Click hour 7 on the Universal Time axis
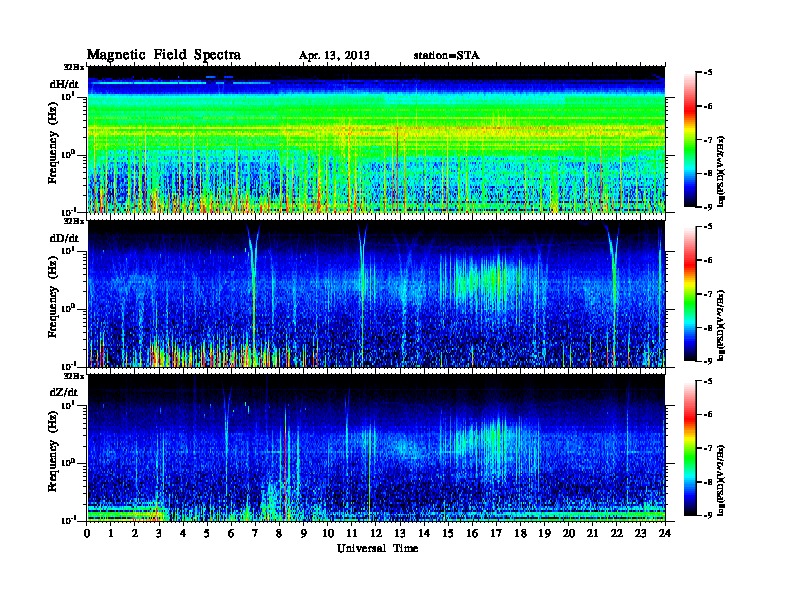Screen dimensions: 792x612 click(255, 533)
